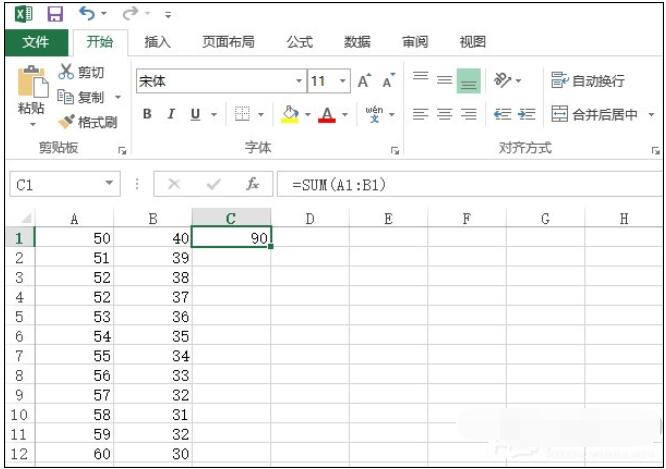
Task: Click the Undo arrow icon
Action: [87, 14]
